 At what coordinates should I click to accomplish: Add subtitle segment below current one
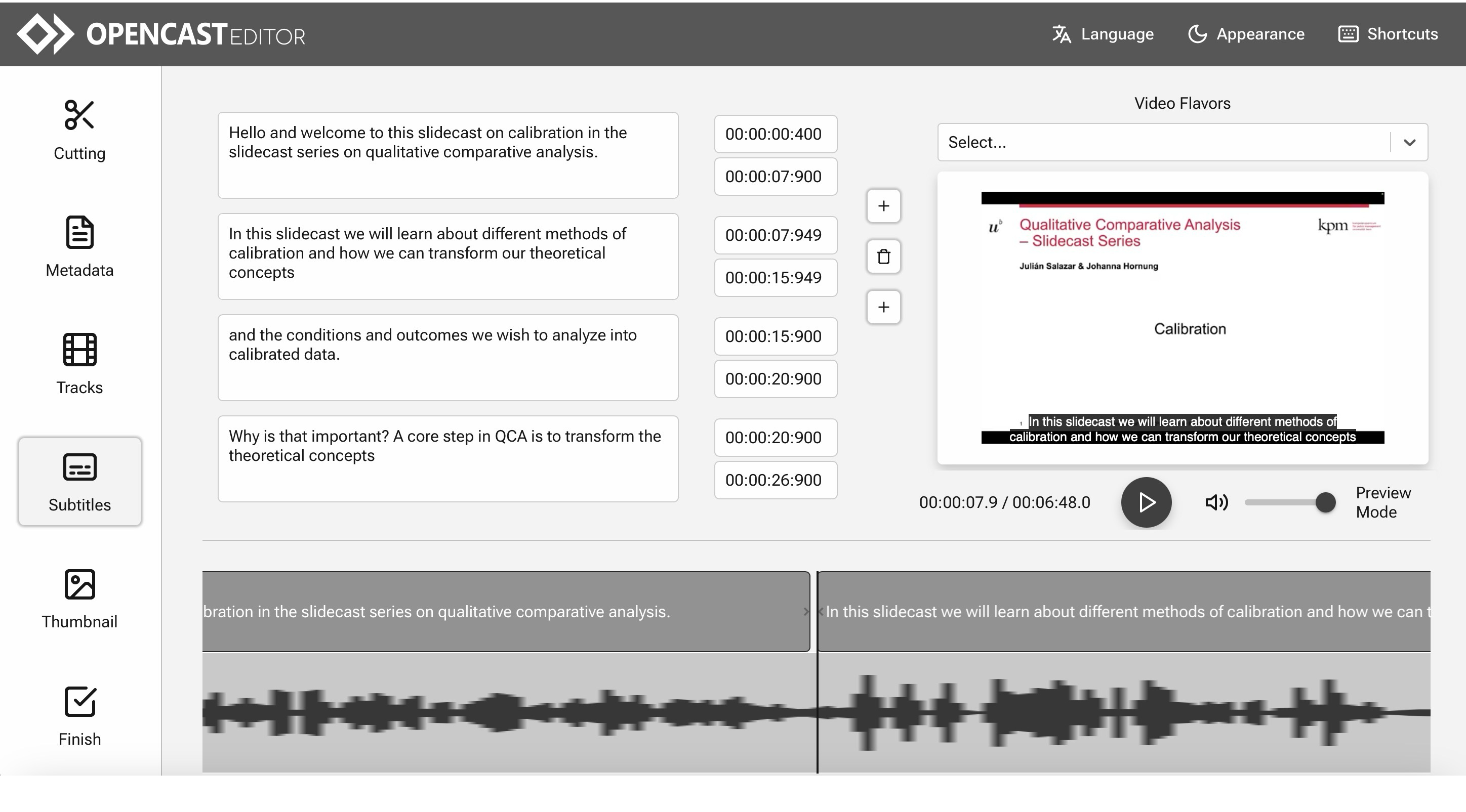[x=883, y=307]
